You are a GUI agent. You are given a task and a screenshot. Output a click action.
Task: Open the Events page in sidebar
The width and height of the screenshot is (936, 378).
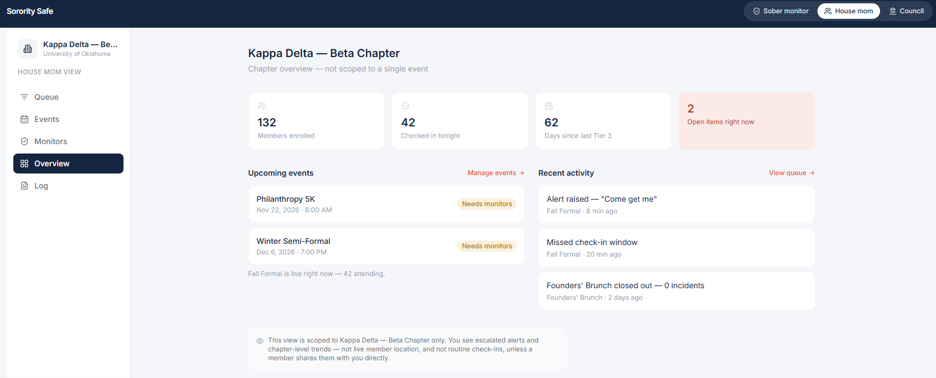click(68, 119)
